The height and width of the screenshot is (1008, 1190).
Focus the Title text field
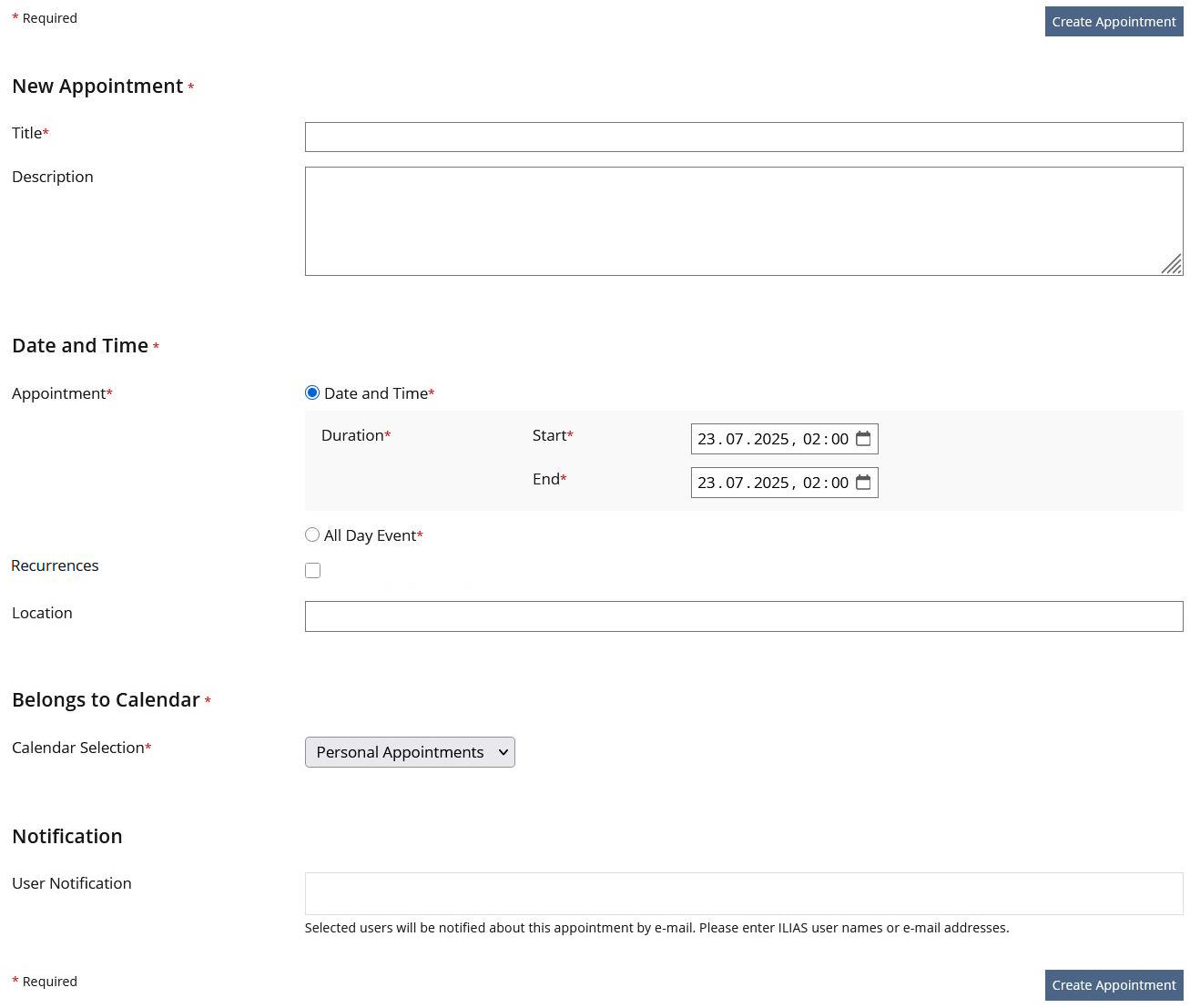pyautogui.click(x=743, y=137)
